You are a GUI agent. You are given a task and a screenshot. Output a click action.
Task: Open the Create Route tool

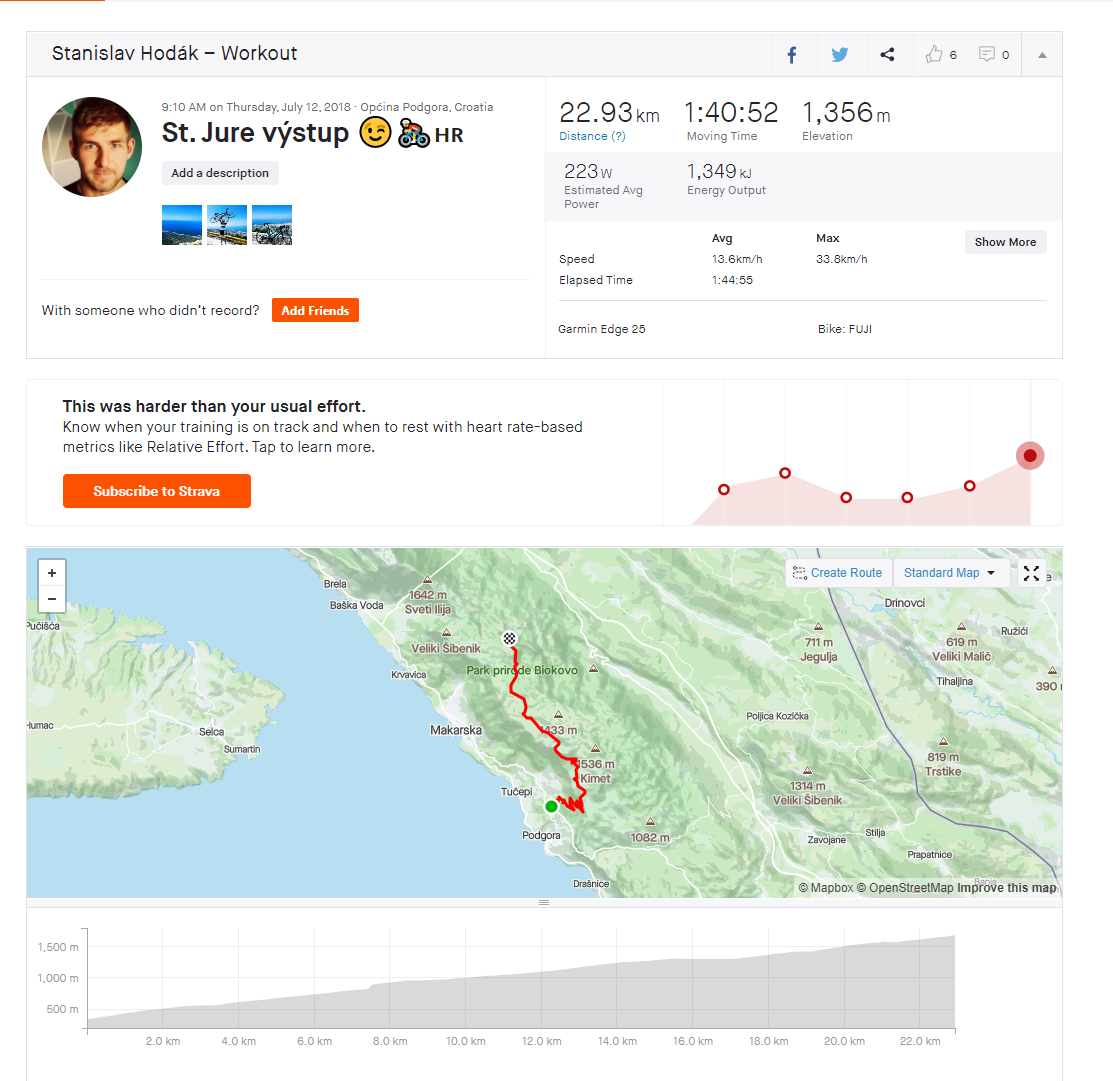pyautogui.click(x=837, y=573)
